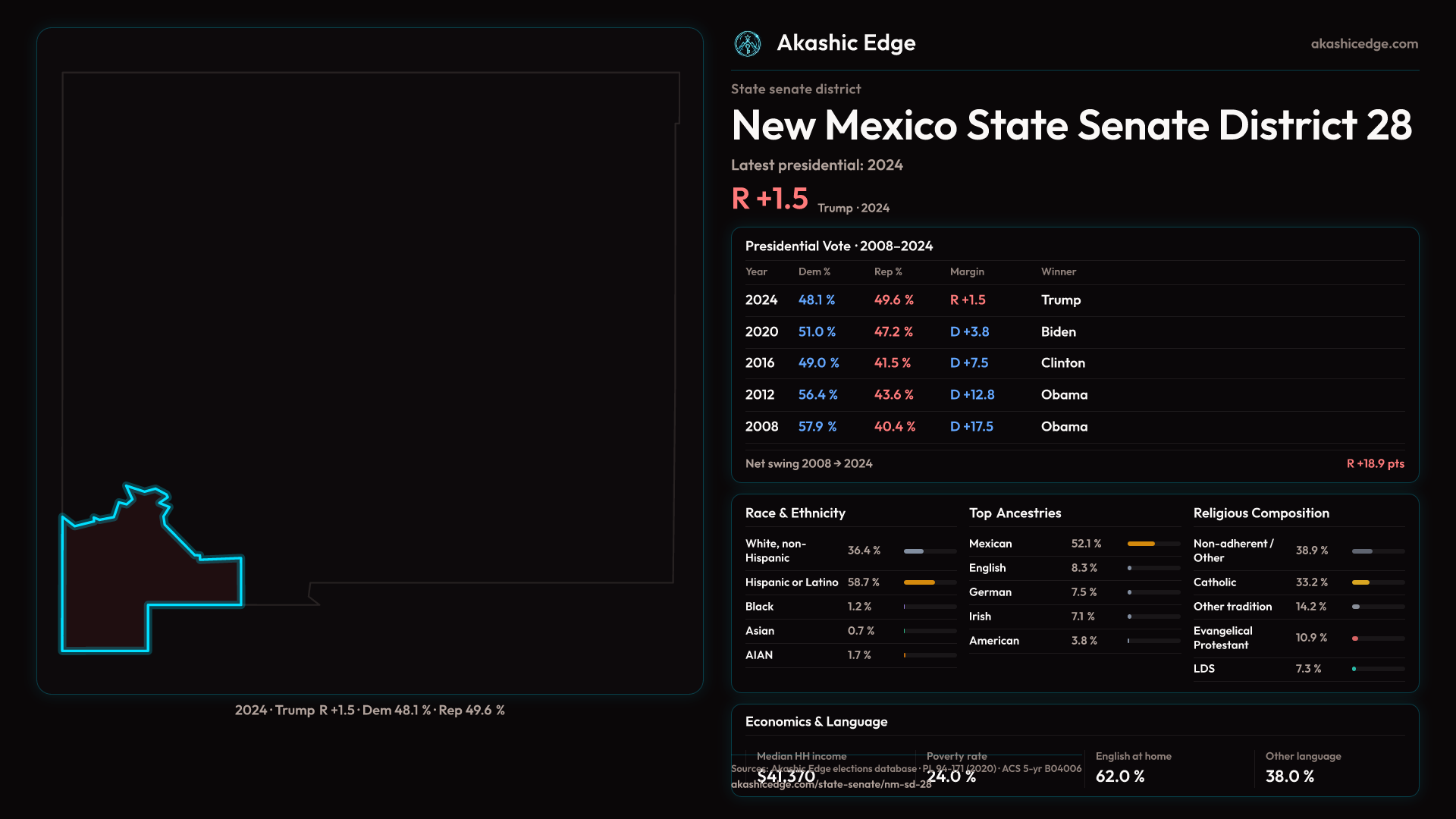This screenshot has height=819, width=1456.
Task: Click the Net swing R +18.9 pts value
Action: pyautogui.click(x=1374, y=463)
